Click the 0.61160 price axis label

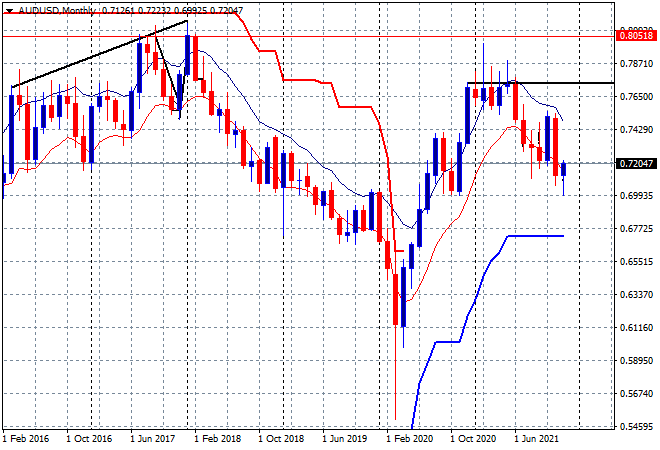(x=636, y=328)
